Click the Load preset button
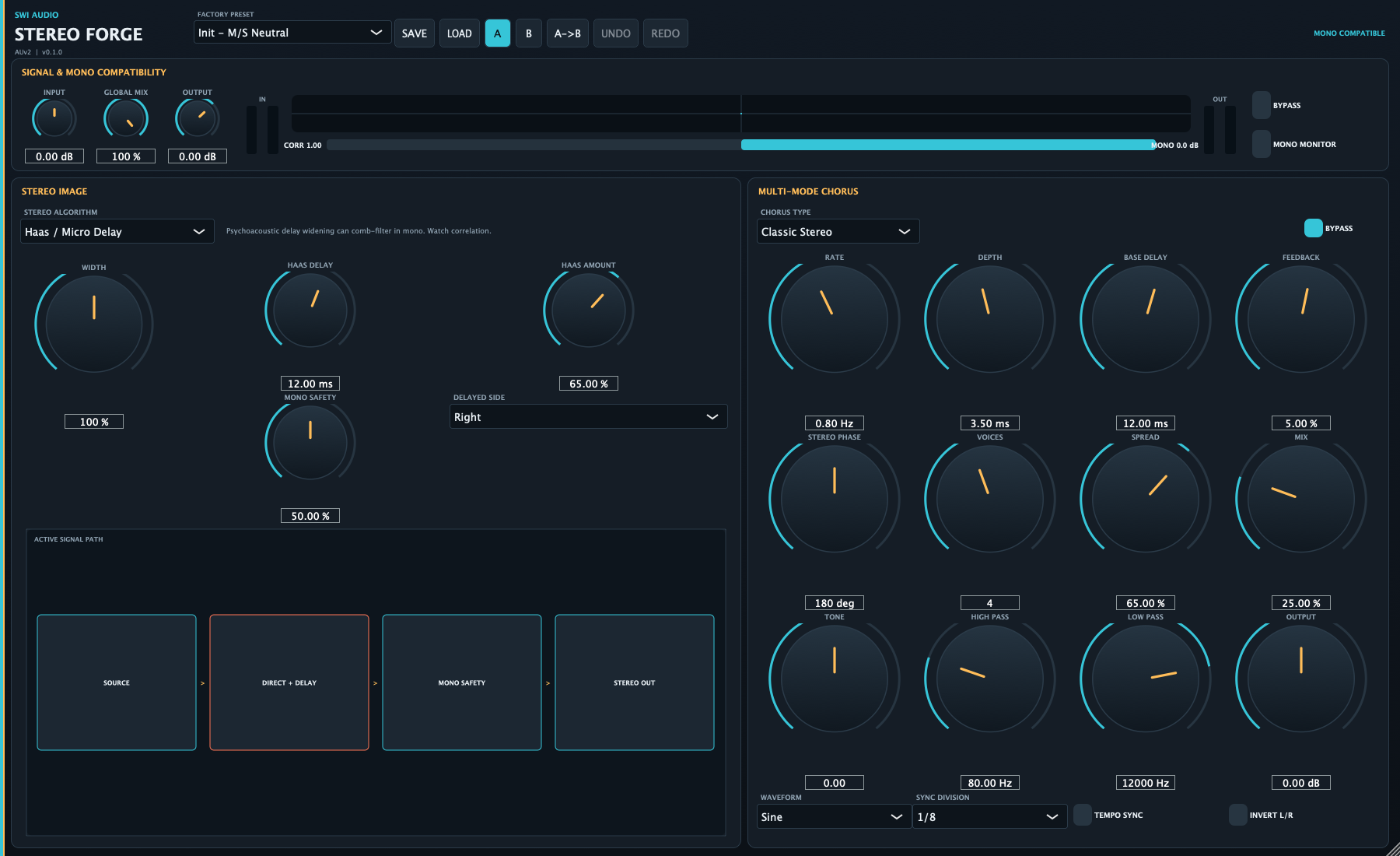 [x=460, y=33]
